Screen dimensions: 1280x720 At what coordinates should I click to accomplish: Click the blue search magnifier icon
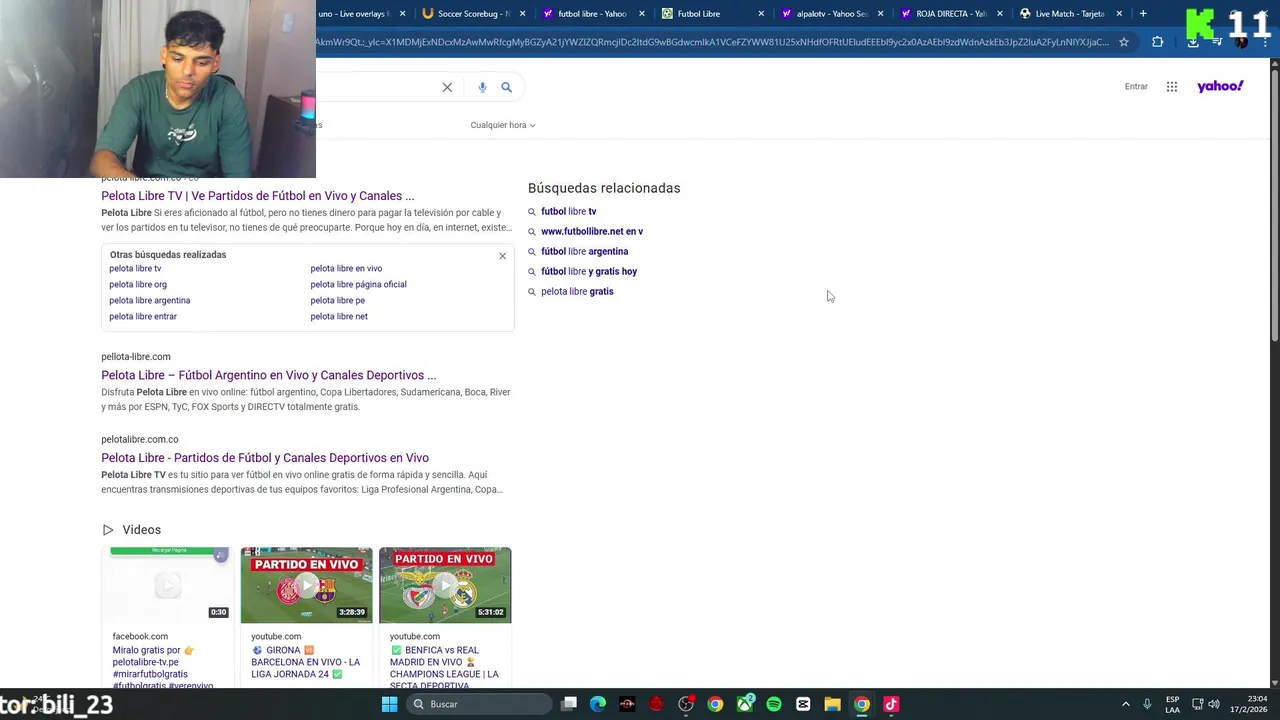click(x=506, y=87)
